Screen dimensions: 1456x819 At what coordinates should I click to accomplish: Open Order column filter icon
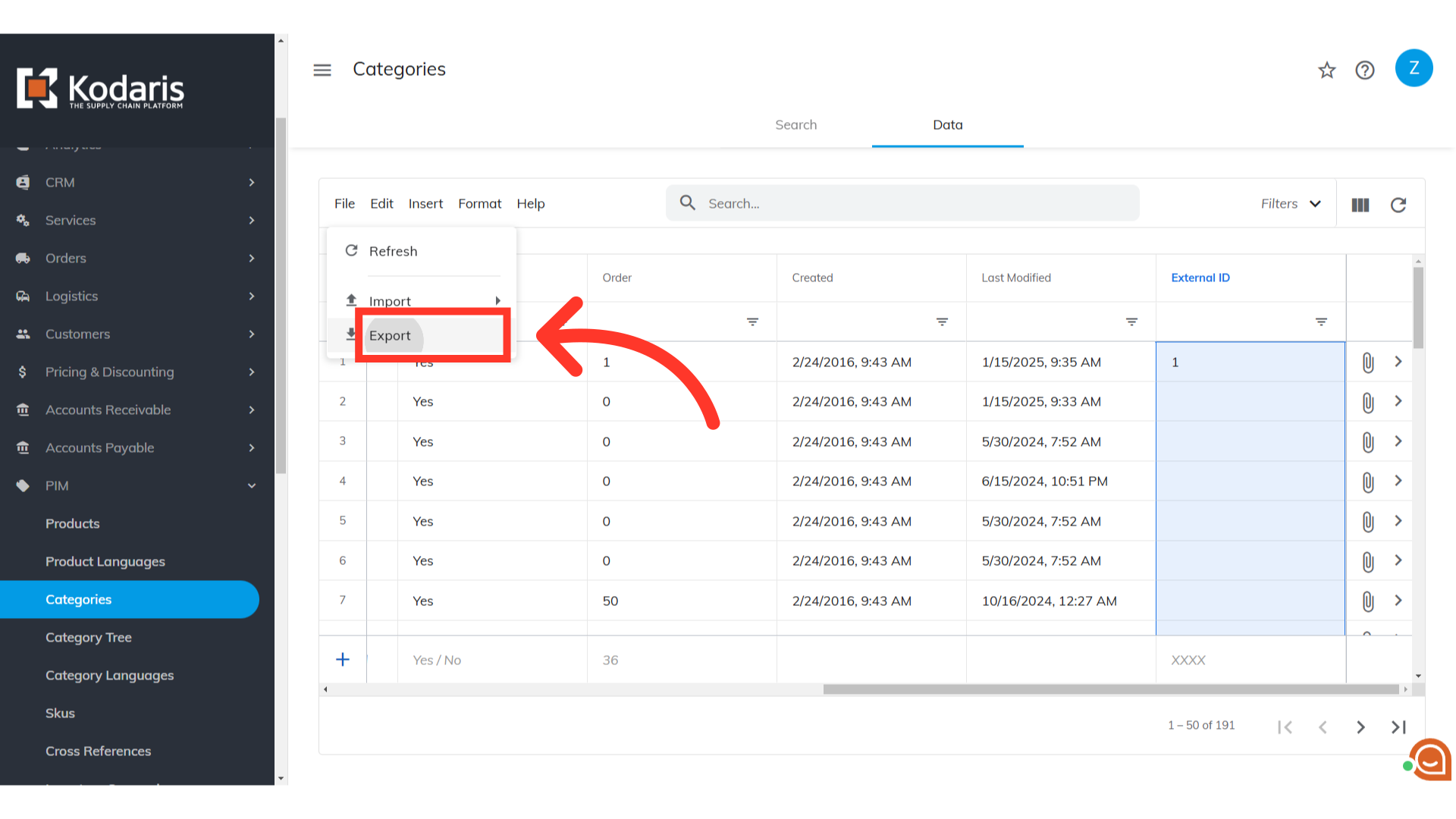coord(752,322)
